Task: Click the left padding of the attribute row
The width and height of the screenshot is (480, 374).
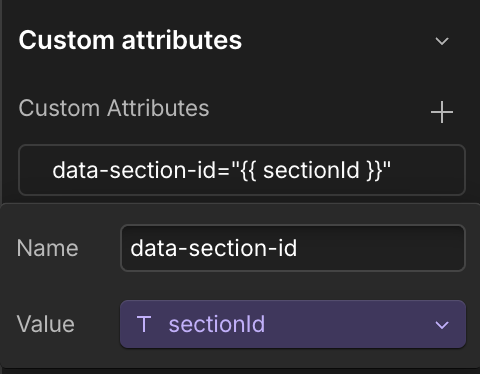Action: pos(35,170)
